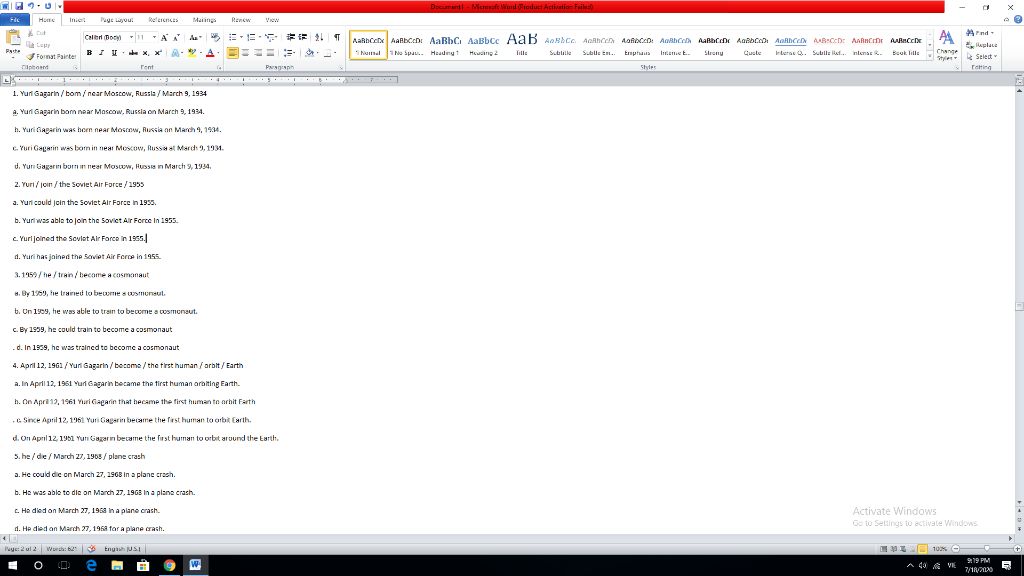Toggle show/hide paragraph marks
Viewport: 1024px width, 576px height.
pos(336,37)
